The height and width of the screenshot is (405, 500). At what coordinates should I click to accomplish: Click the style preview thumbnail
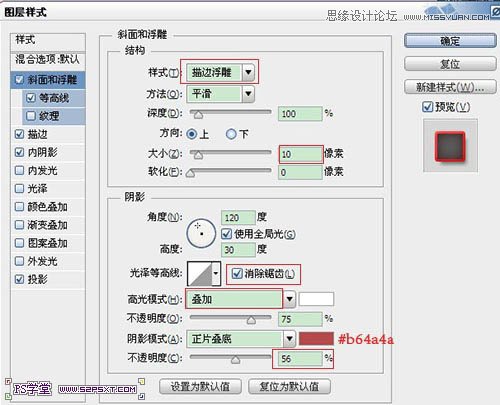(450, 145)
